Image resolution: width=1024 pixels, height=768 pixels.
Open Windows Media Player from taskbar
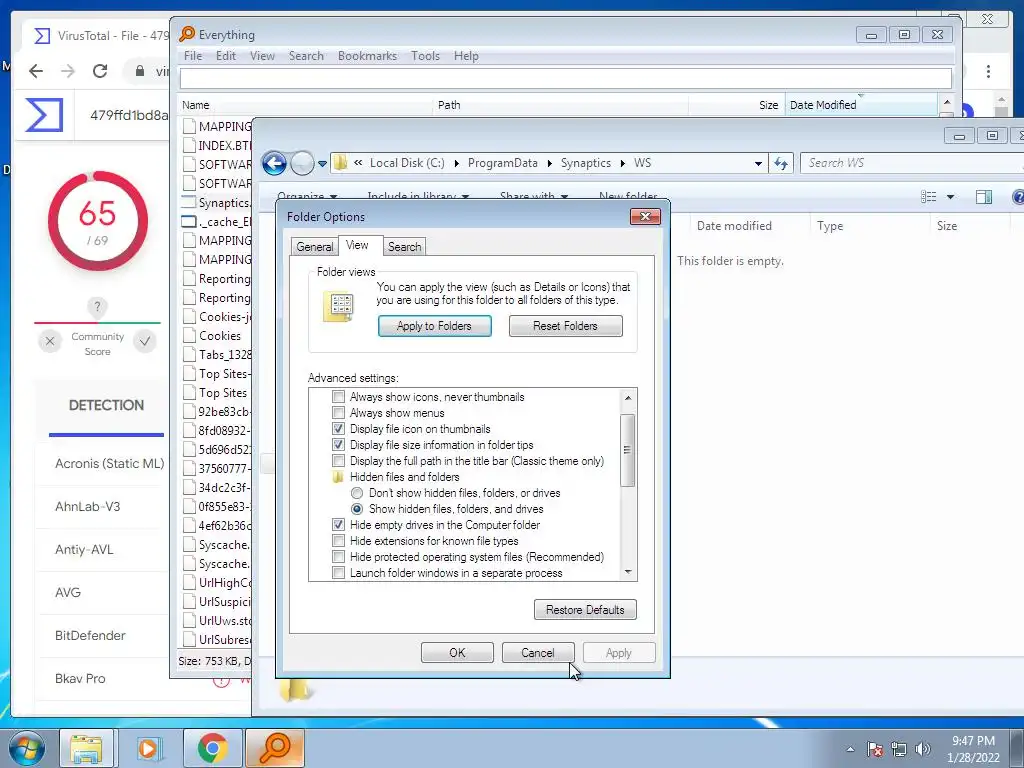click(148, 748)
